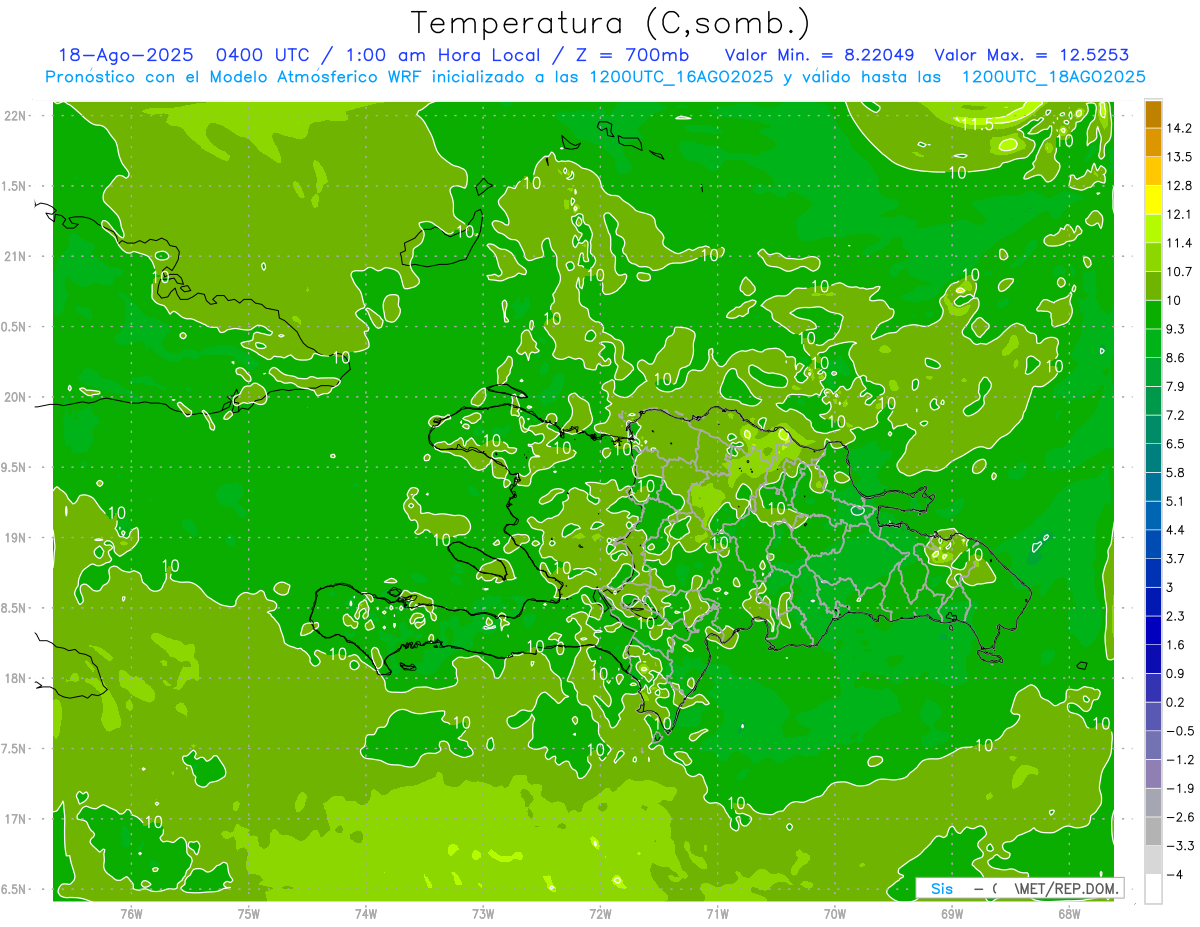Click the "22N" latitude label
1200x927 pixels.
pos(17,115)
